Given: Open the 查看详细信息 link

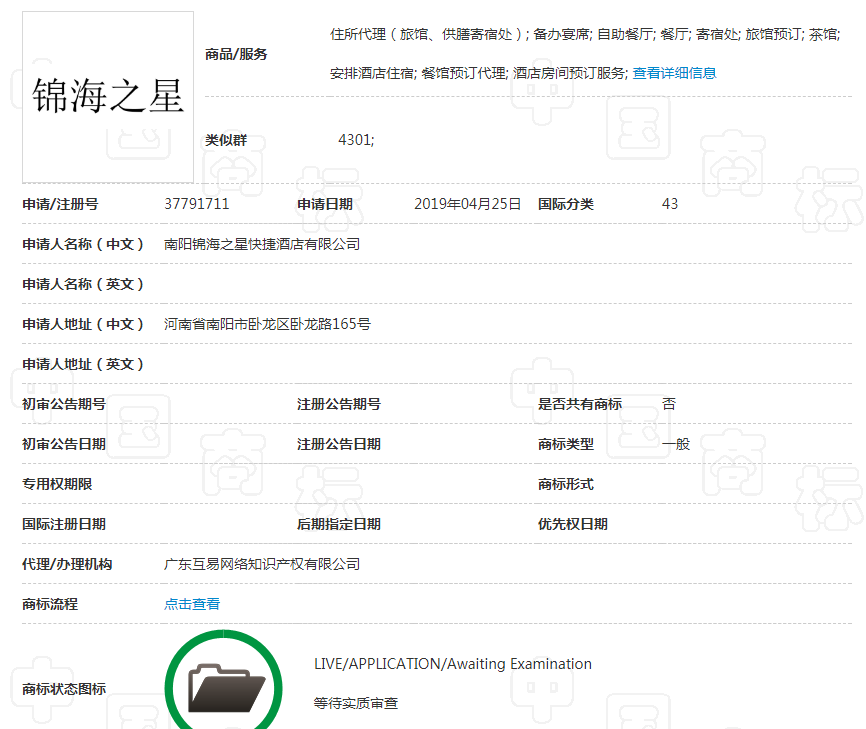Looking at the screenshot, I should coord(674,73).
